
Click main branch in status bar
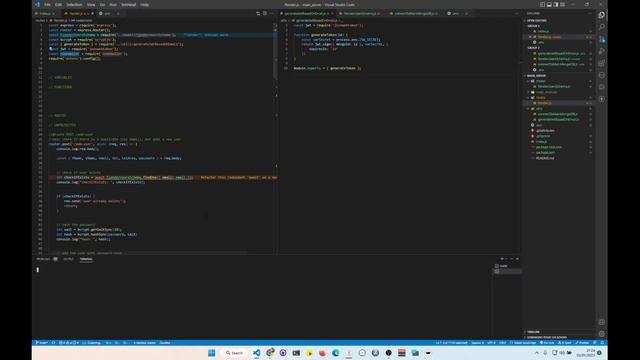coord(41,342)
